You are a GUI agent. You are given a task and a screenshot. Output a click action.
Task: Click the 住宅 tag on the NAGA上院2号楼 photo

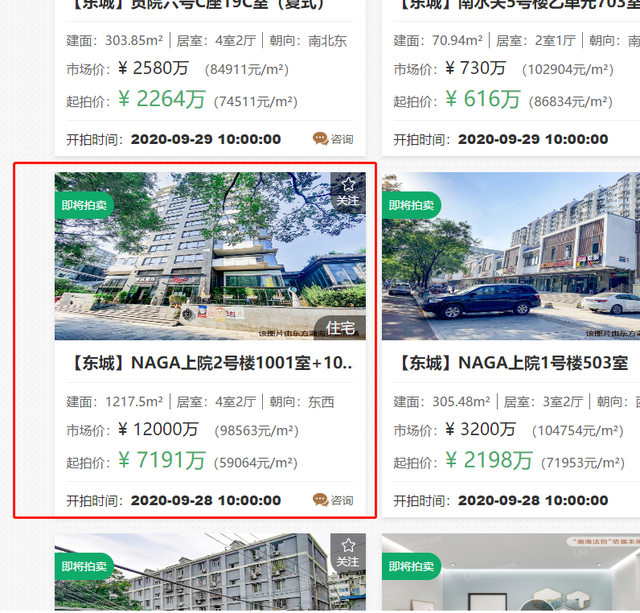(340, 328)
